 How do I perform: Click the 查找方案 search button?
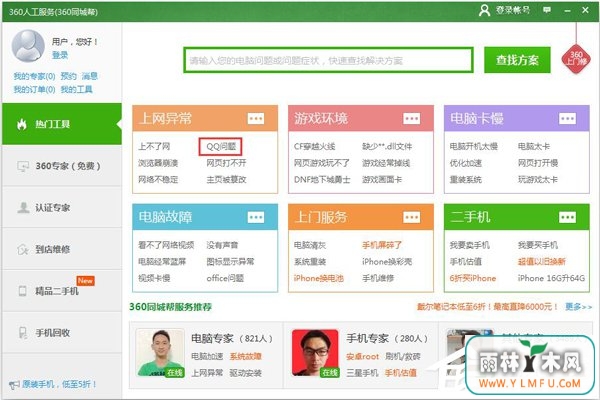pyautogui.click(x=517, y=60)
